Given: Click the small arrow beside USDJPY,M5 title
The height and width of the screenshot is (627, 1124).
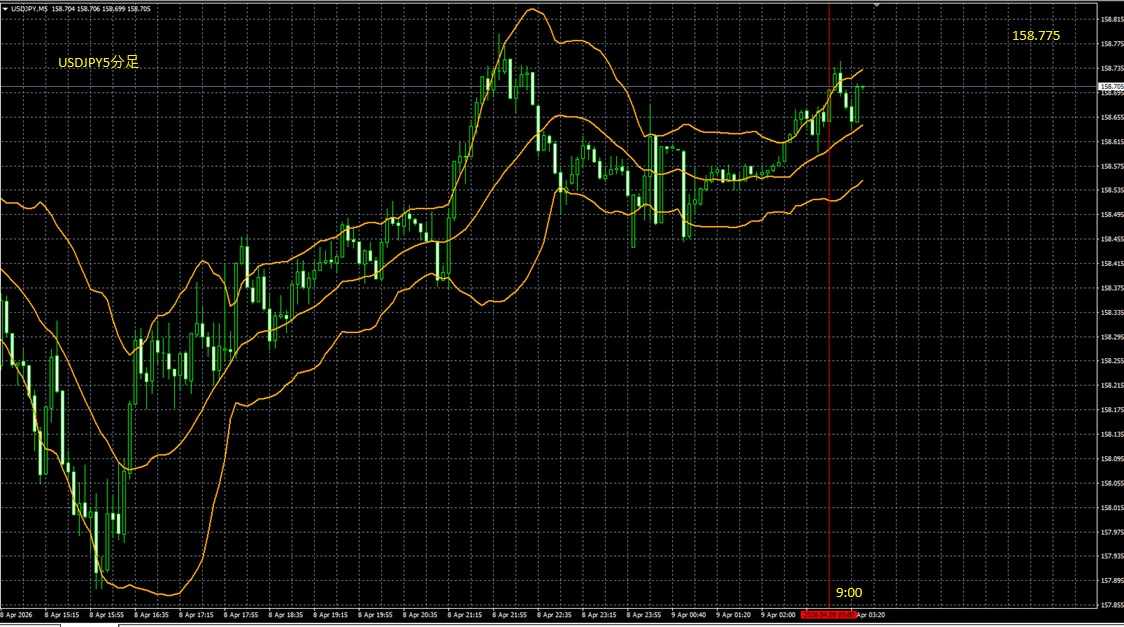Looking at the screenshot, I should 4,8.
